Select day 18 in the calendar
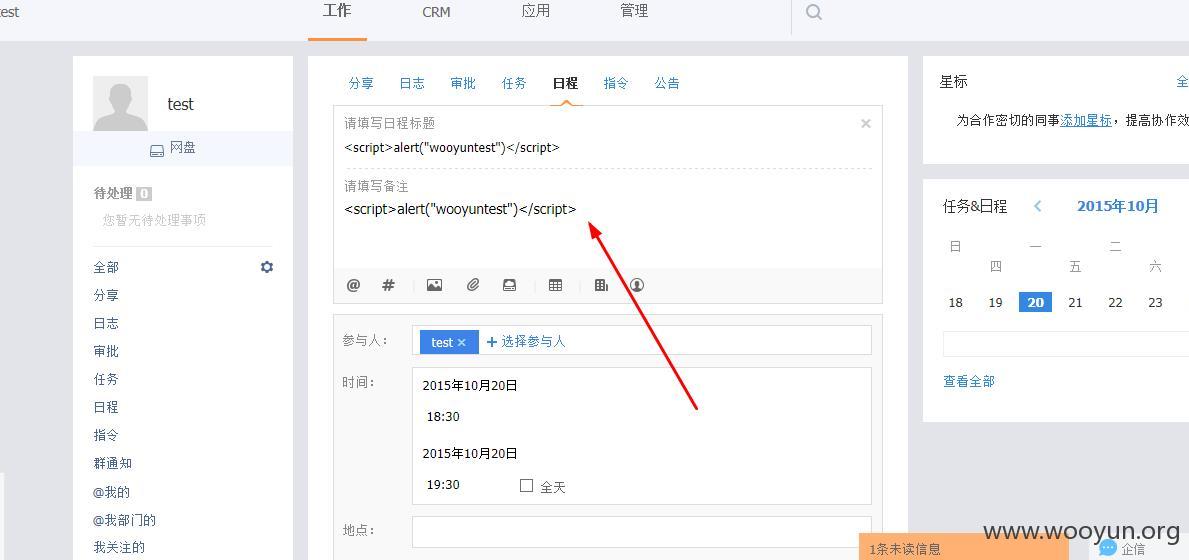Image resolution: width=1189 pixels, height=560 pixels. pos(955,303)
